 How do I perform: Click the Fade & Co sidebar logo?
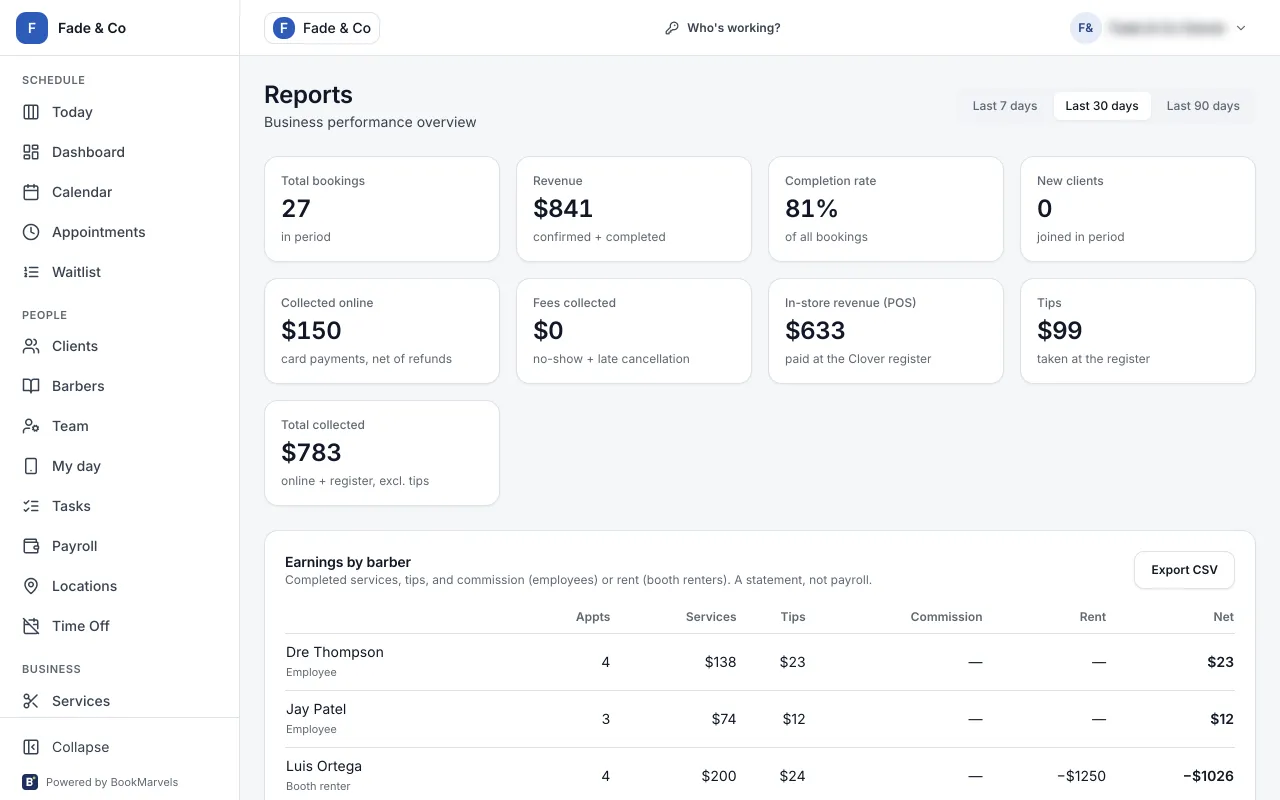point(32,28)
